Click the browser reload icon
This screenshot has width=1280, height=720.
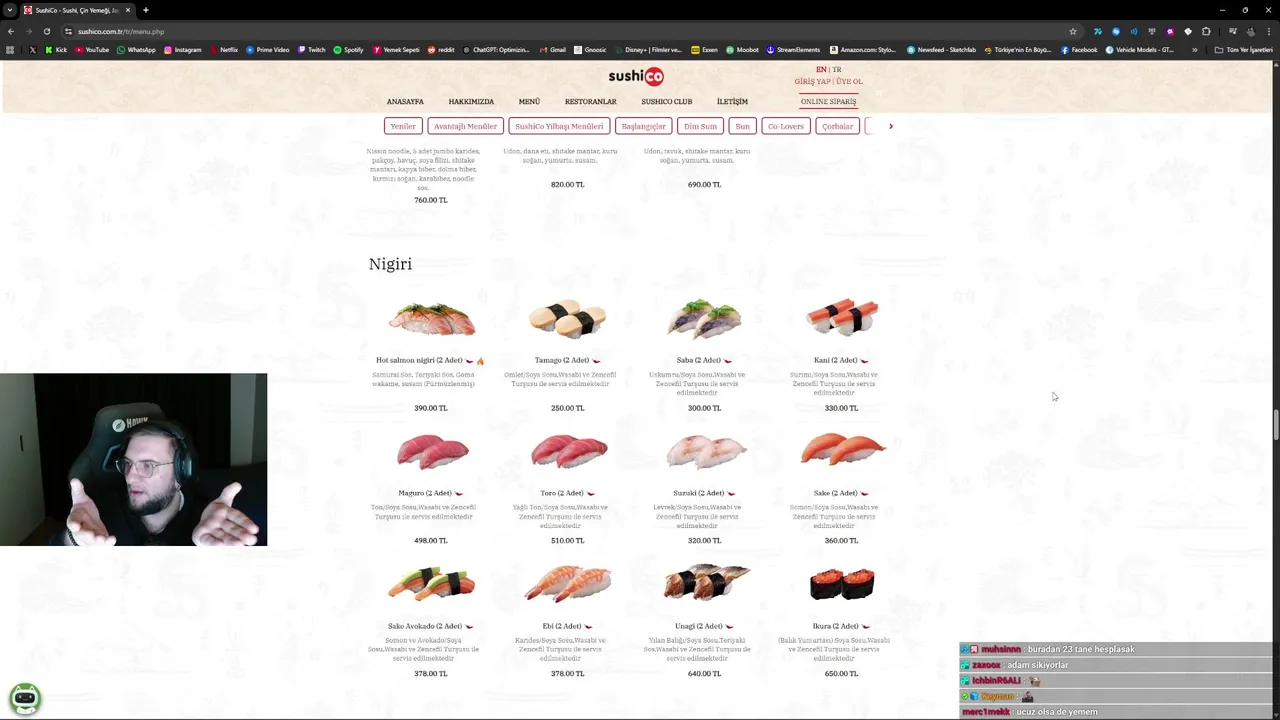tap(46, 31)
